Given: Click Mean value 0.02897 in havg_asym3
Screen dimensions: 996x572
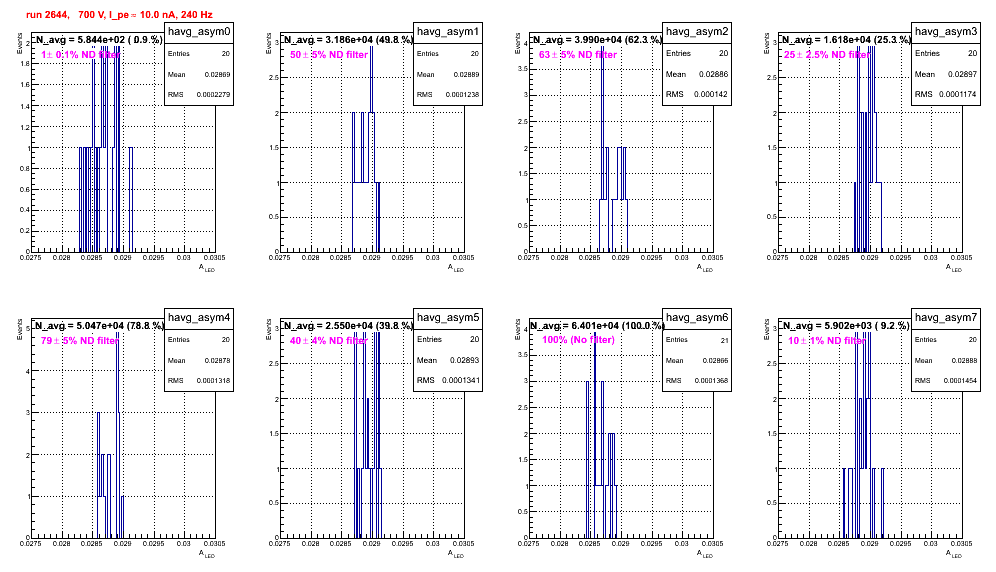Looking at the screenshot, I should pyautogui.click(x=962, y=74).
